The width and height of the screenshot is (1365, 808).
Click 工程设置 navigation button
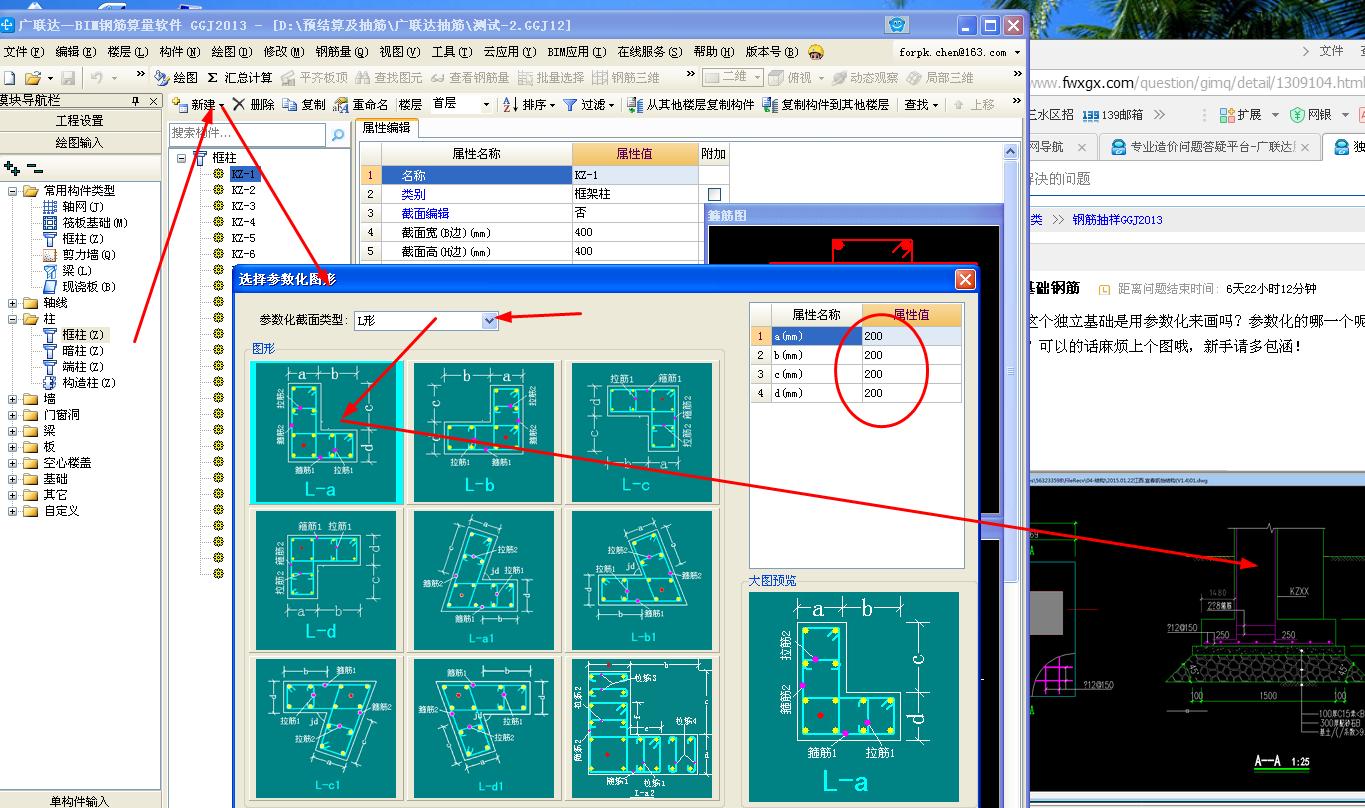coord(80,121)
